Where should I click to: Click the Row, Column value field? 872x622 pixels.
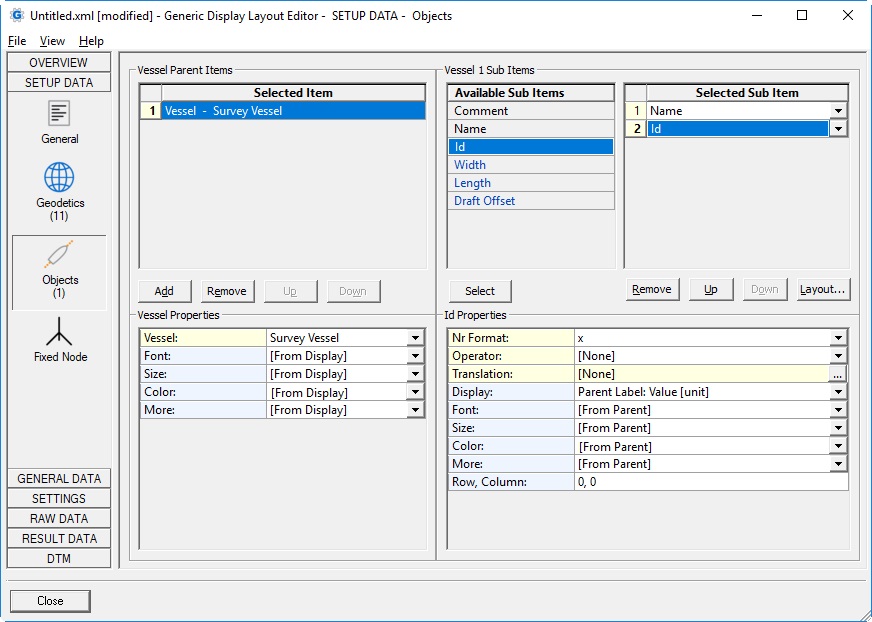point(710,482)
